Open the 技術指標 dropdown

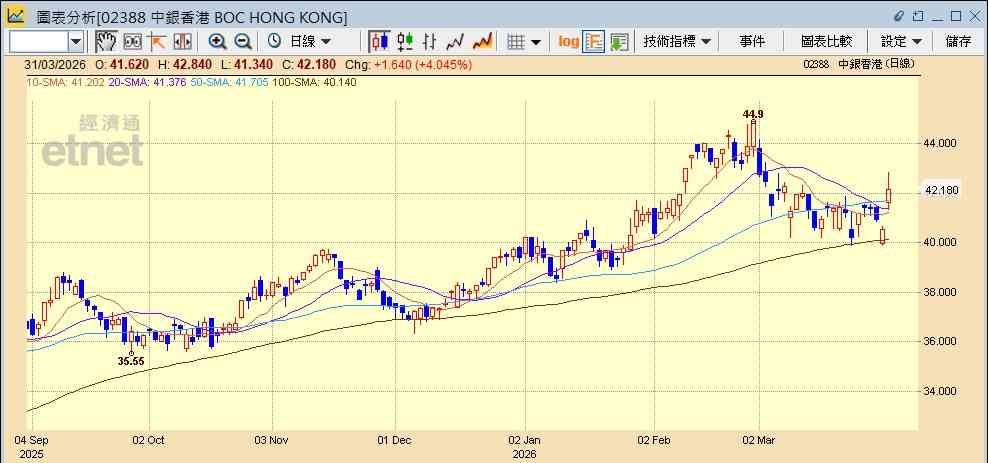point(677,42)
